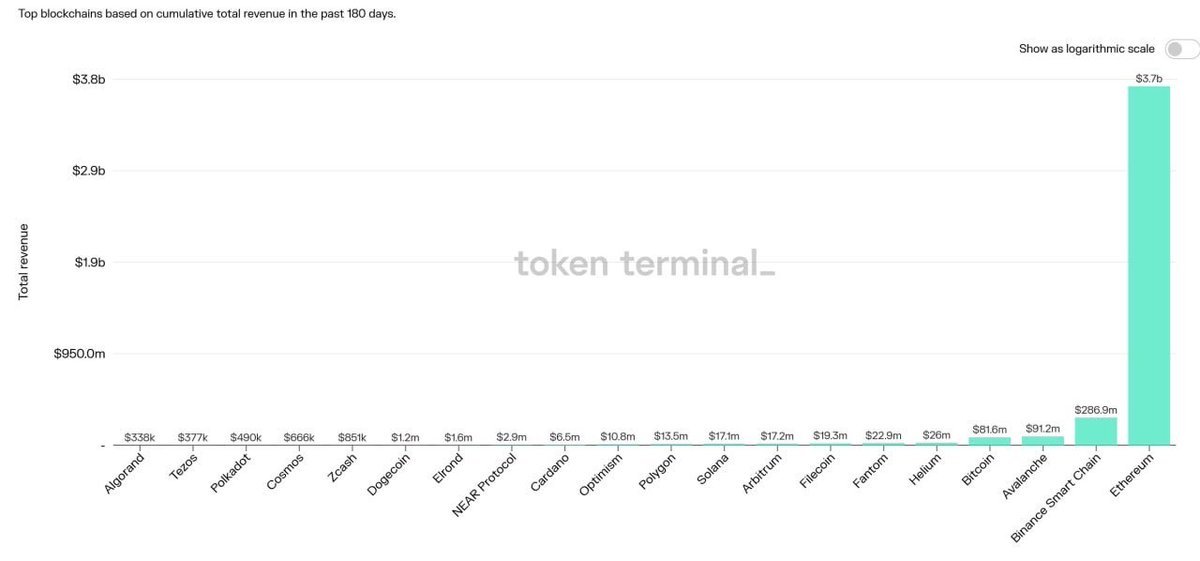The image size is (1200, 561).
Task: Click the $3.7b value label
Action: coord(1149,78)
